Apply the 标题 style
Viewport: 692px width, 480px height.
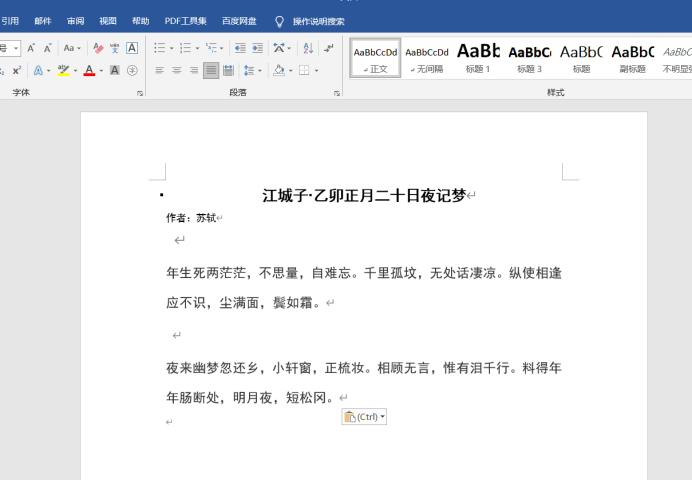coord(581,58)
